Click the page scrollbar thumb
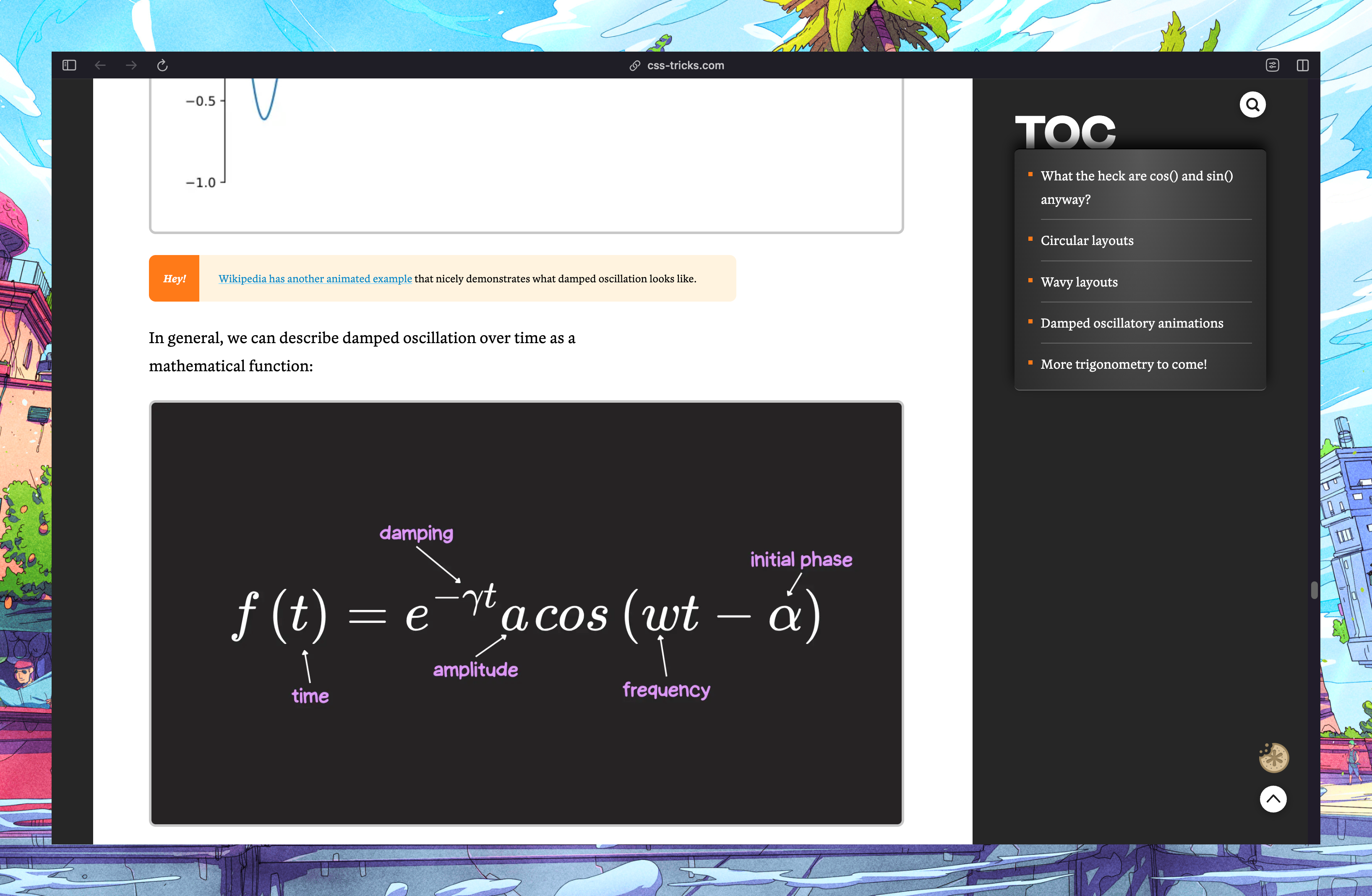 point(1314,590)
